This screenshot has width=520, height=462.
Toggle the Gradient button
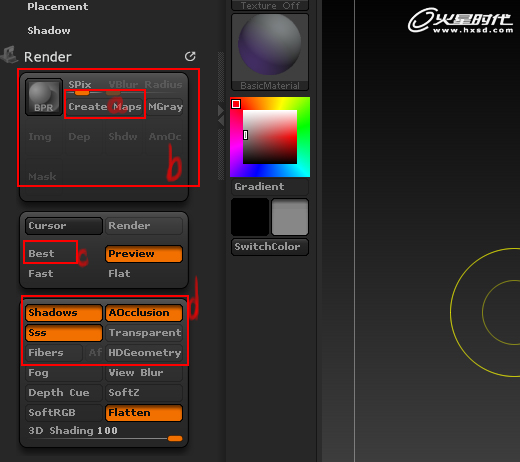270,187
